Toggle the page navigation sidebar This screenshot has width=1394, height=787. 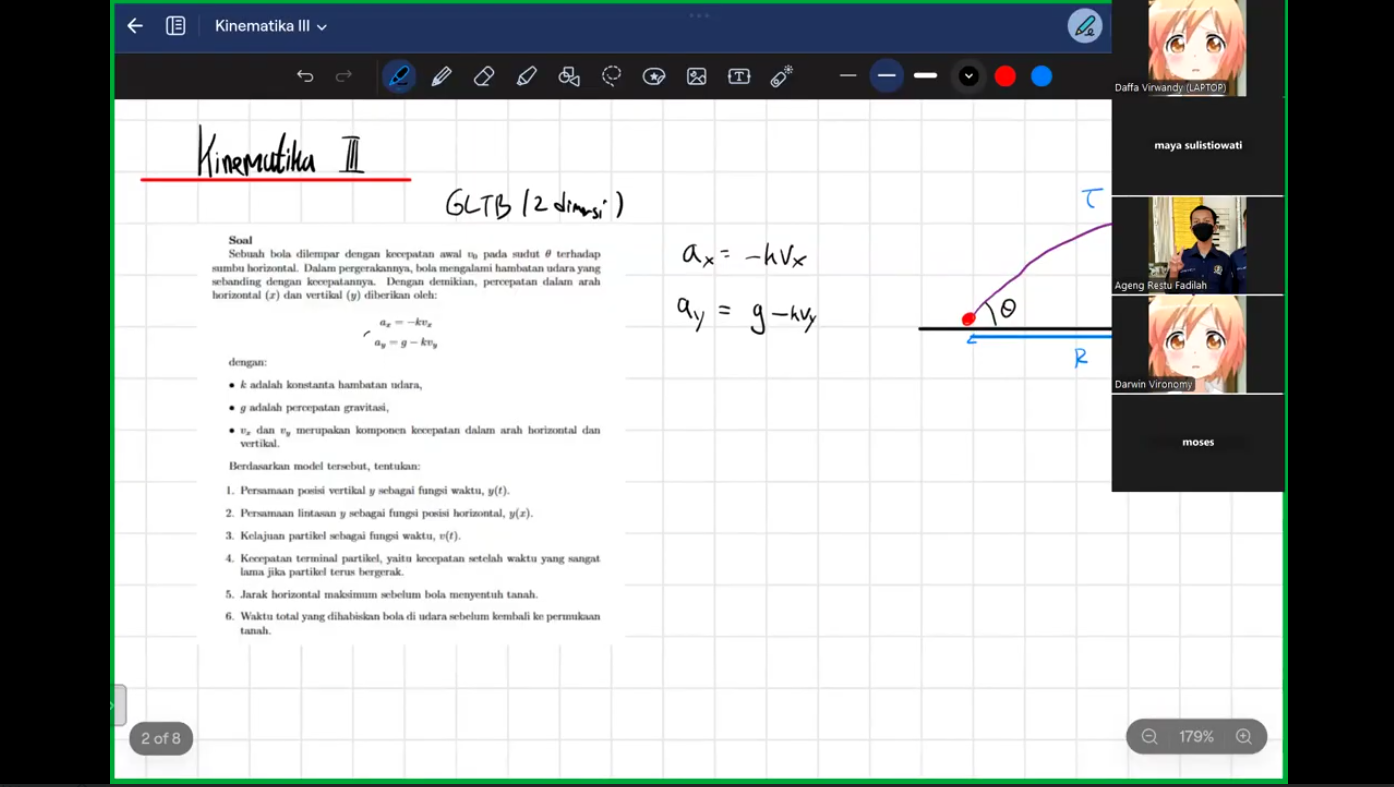[x=176, y=26]
